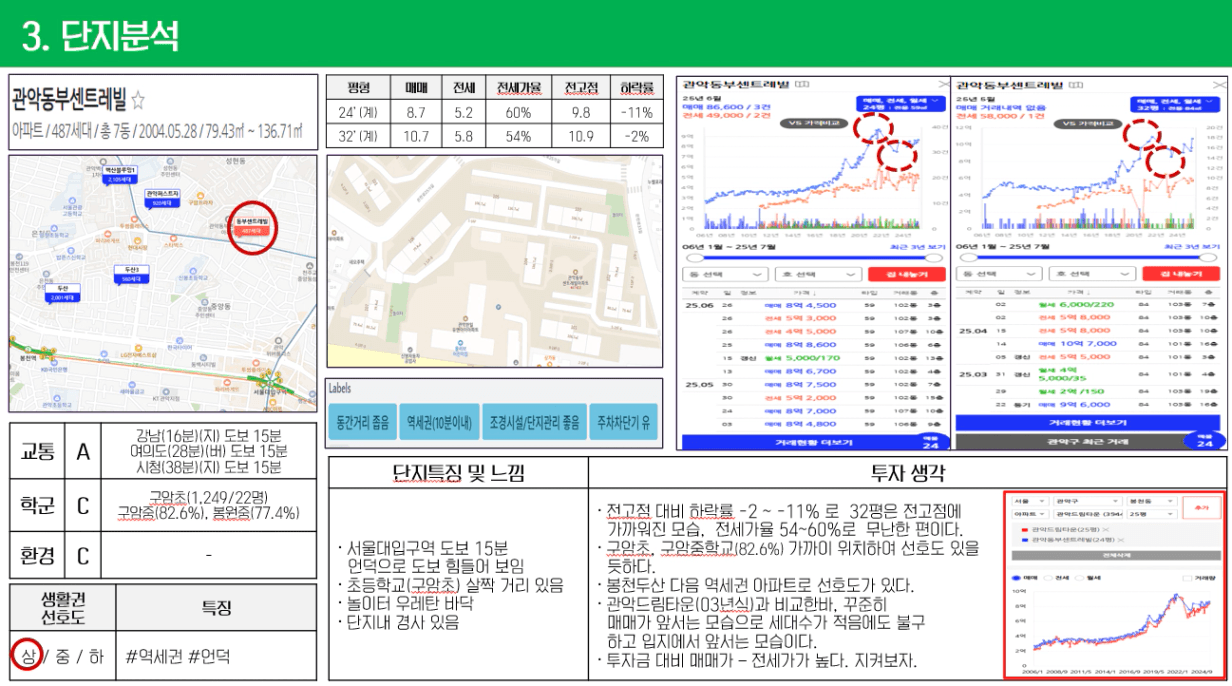Open the 25평 size dropdown

[x=1152, y=514]
